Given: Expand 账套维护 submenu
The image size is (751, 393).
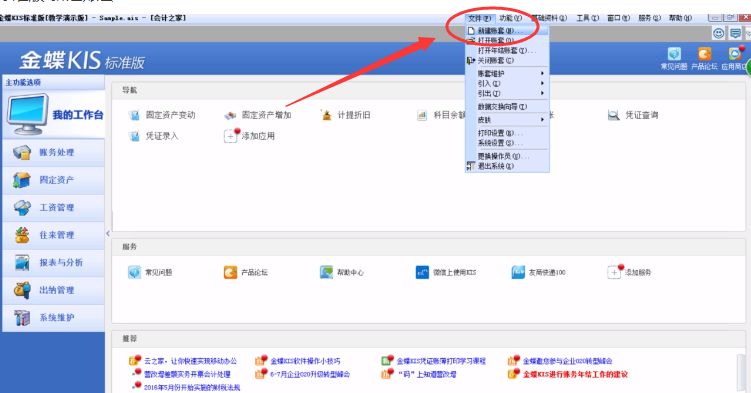Looking at the screenshot, I should tap(507, 74).
